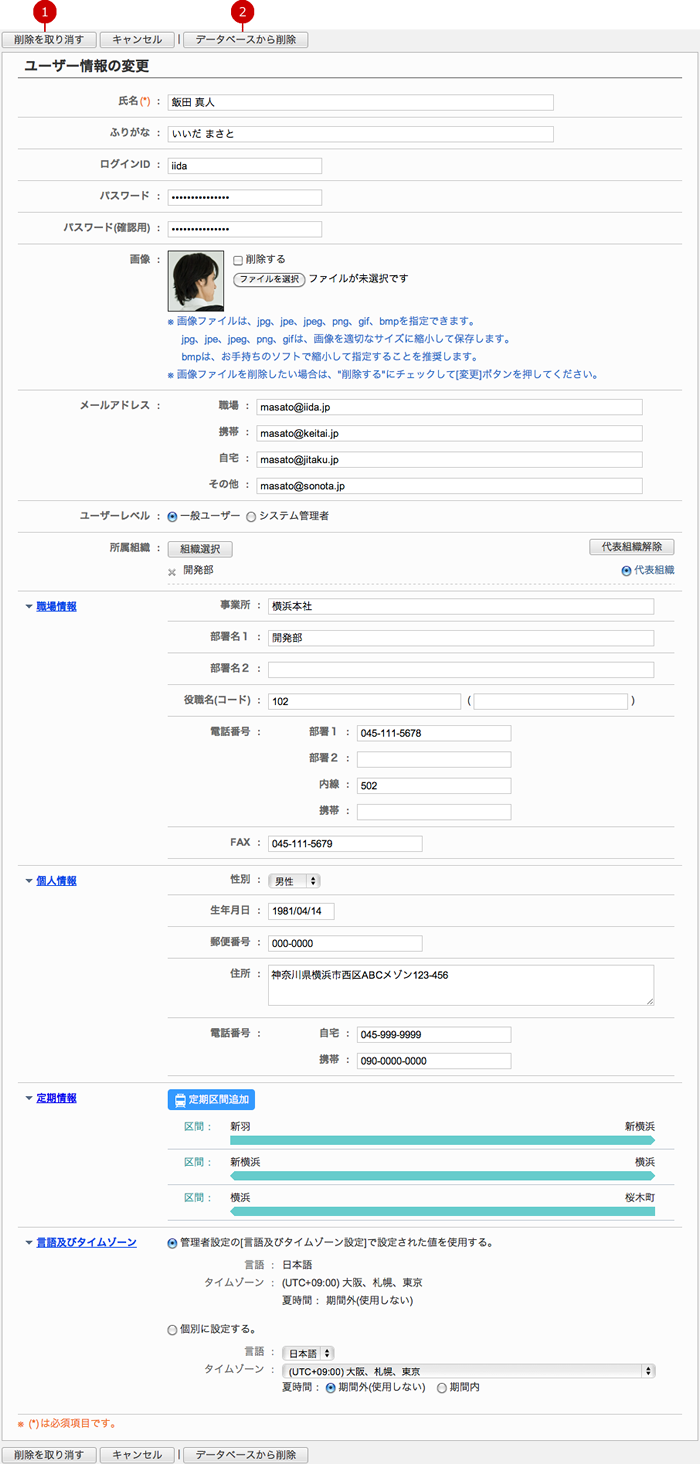Click the 携帯 email field masato@keitai.jp
The image size is (700, 1464).
pos(449,433)
